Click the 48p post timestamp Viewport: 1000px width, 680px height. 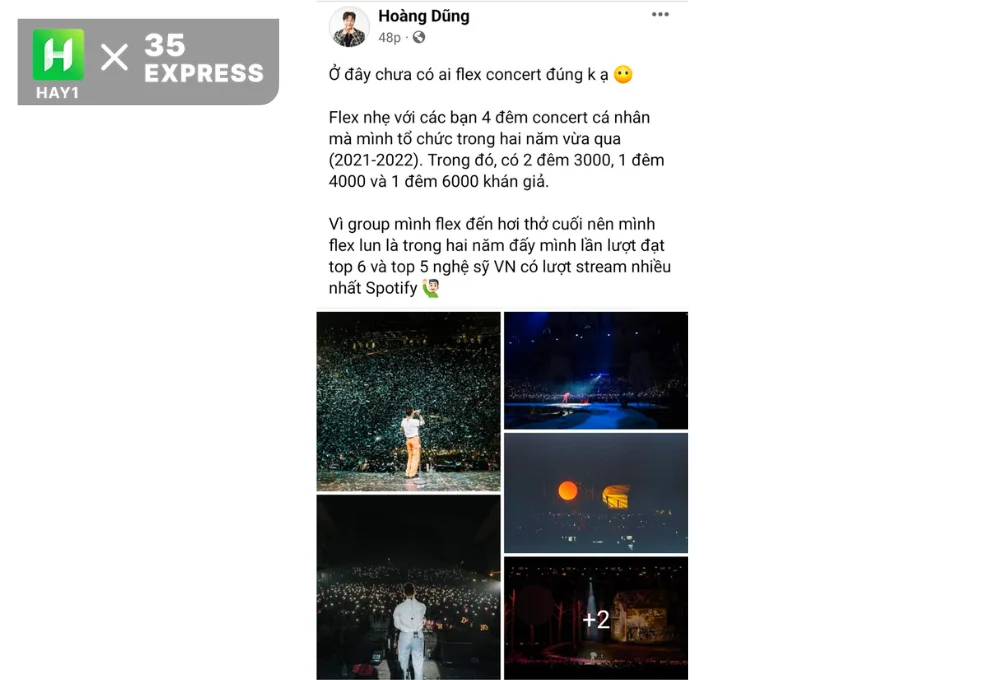click(x=389, y=38)
